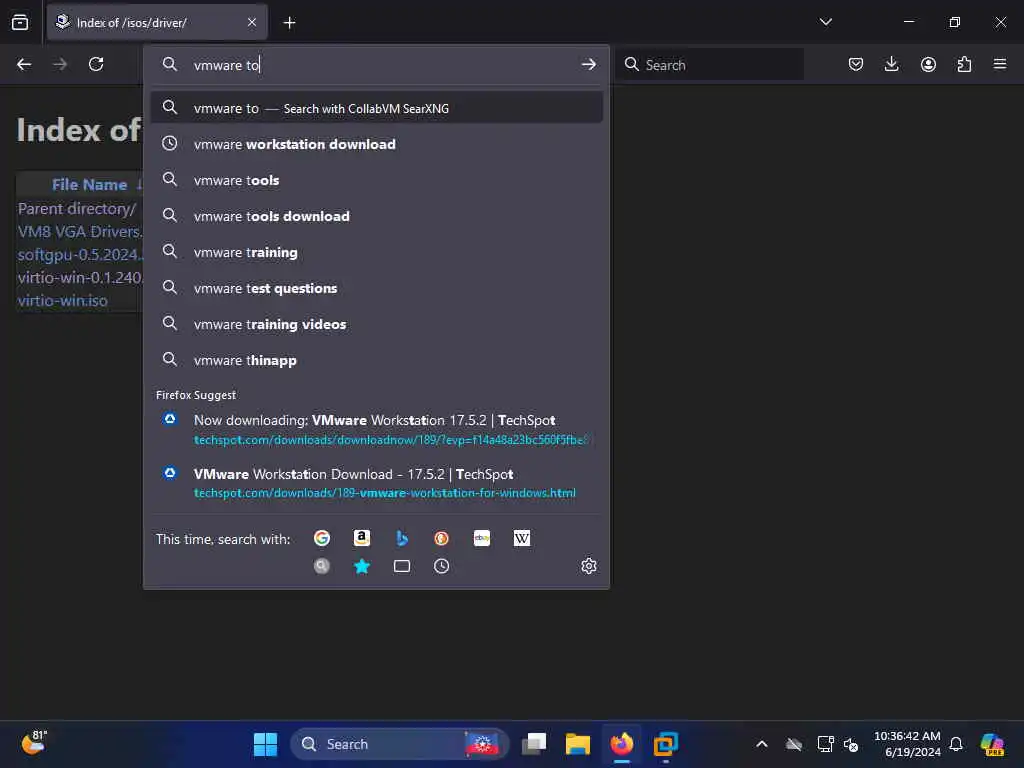The width and height of the screenshot is (1024, 768).
Task: Search this time with eBay
Action: [x=482, y=538]
